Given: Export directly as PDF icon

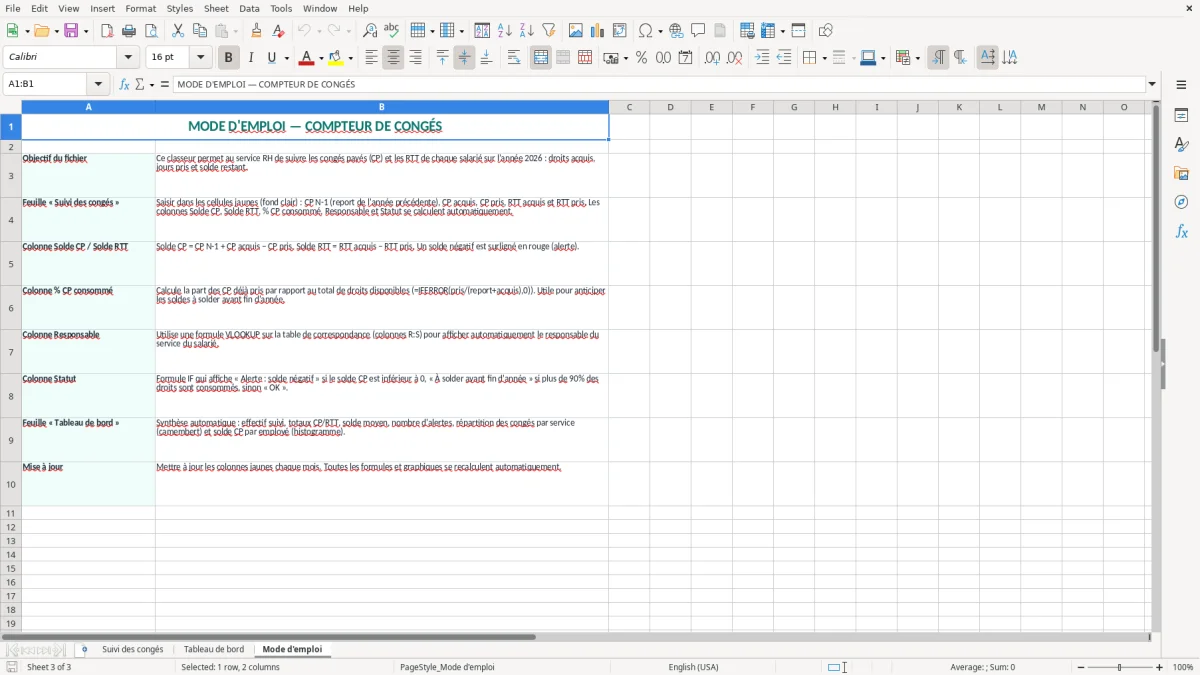Looking at the screenshot, I should pyautogui.click(x=107, y=31).
